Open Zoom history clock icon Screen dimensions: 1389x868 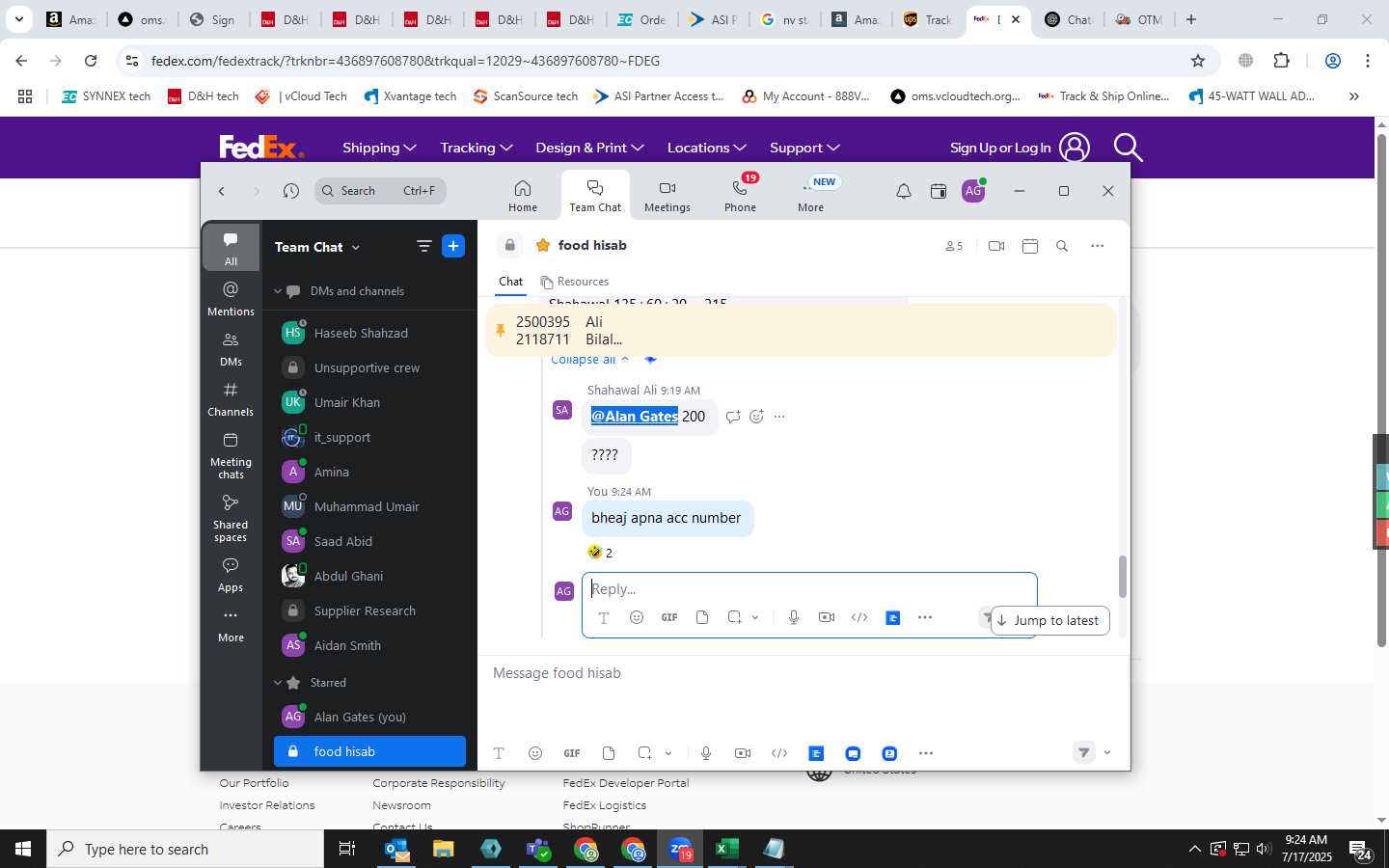click(290, 191)
